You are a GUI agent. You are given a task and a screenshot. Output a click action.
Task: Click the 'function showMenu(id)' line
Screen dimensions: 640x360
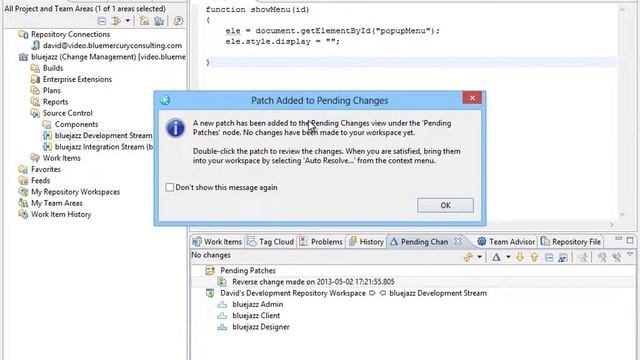[258, 9]
